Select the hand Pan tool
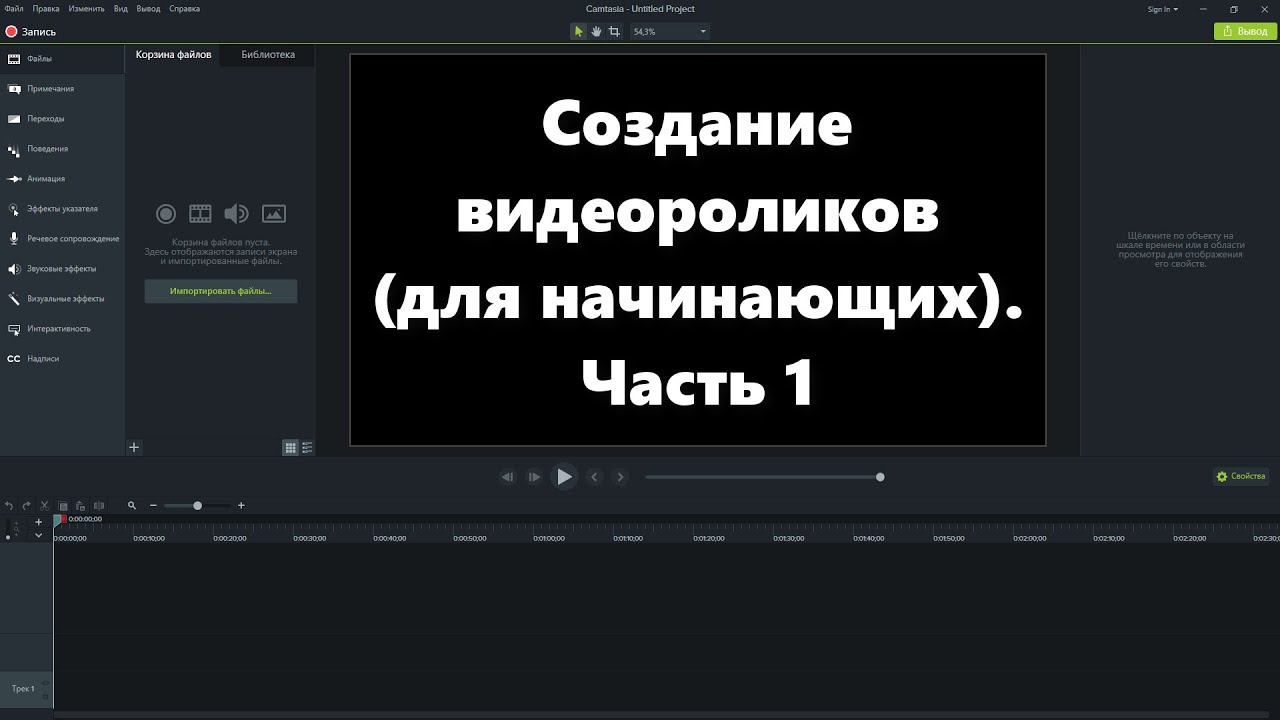The image size is (1280, 720). pyautogui.click(x=596, y=32)
